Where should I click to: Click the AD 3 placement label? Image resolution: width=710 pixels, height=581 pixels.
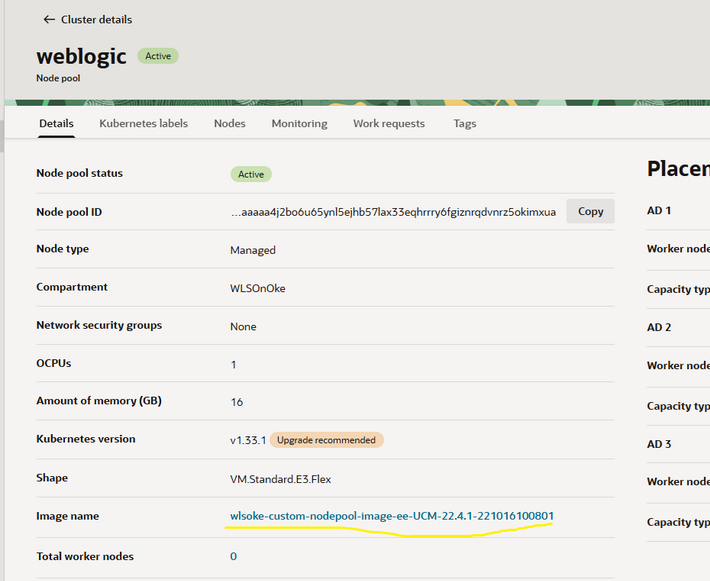[x=659, y=444]
